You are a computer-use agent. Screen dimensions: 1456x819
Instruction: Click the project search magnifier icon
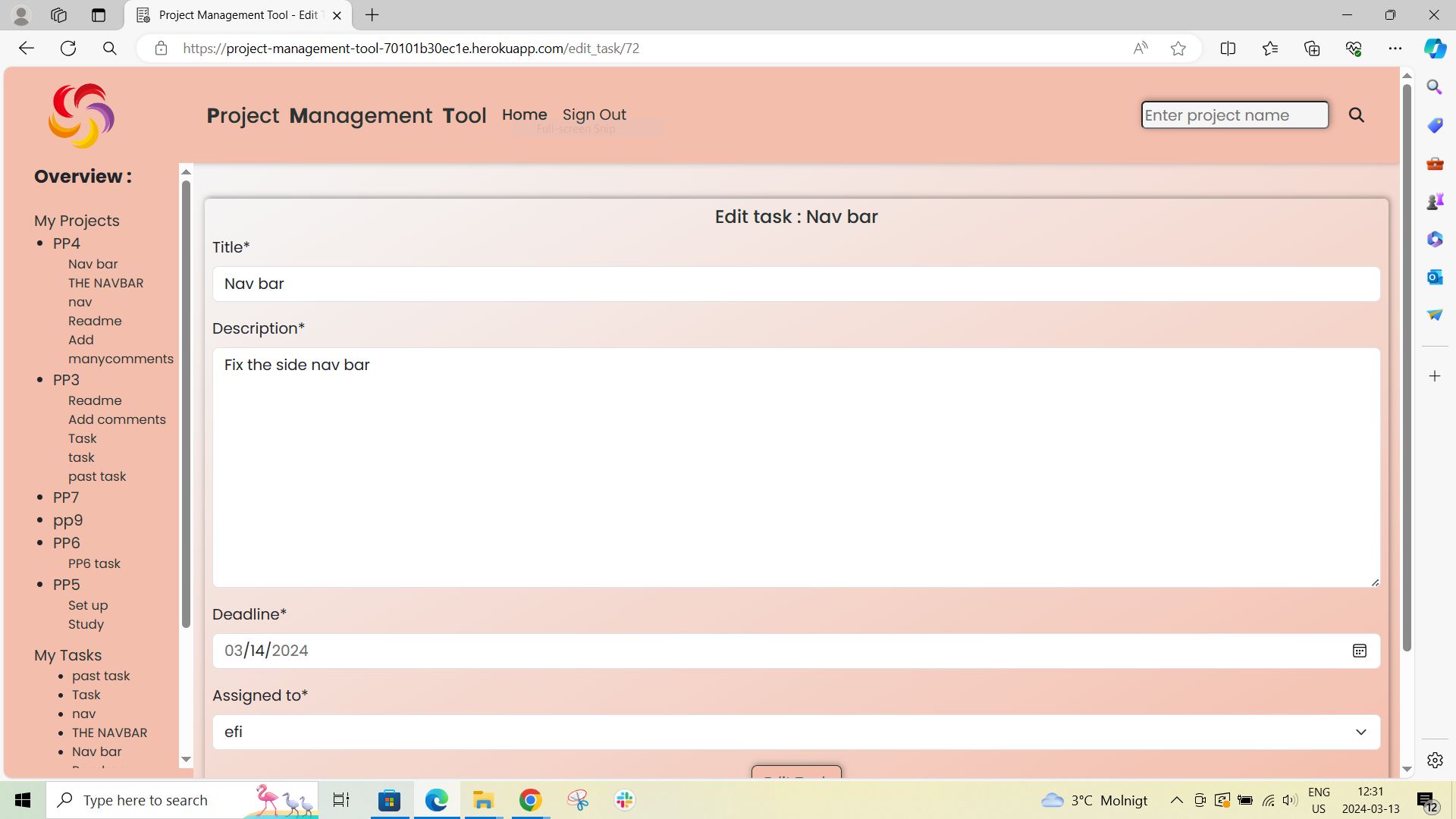[x=1357, y=115]
